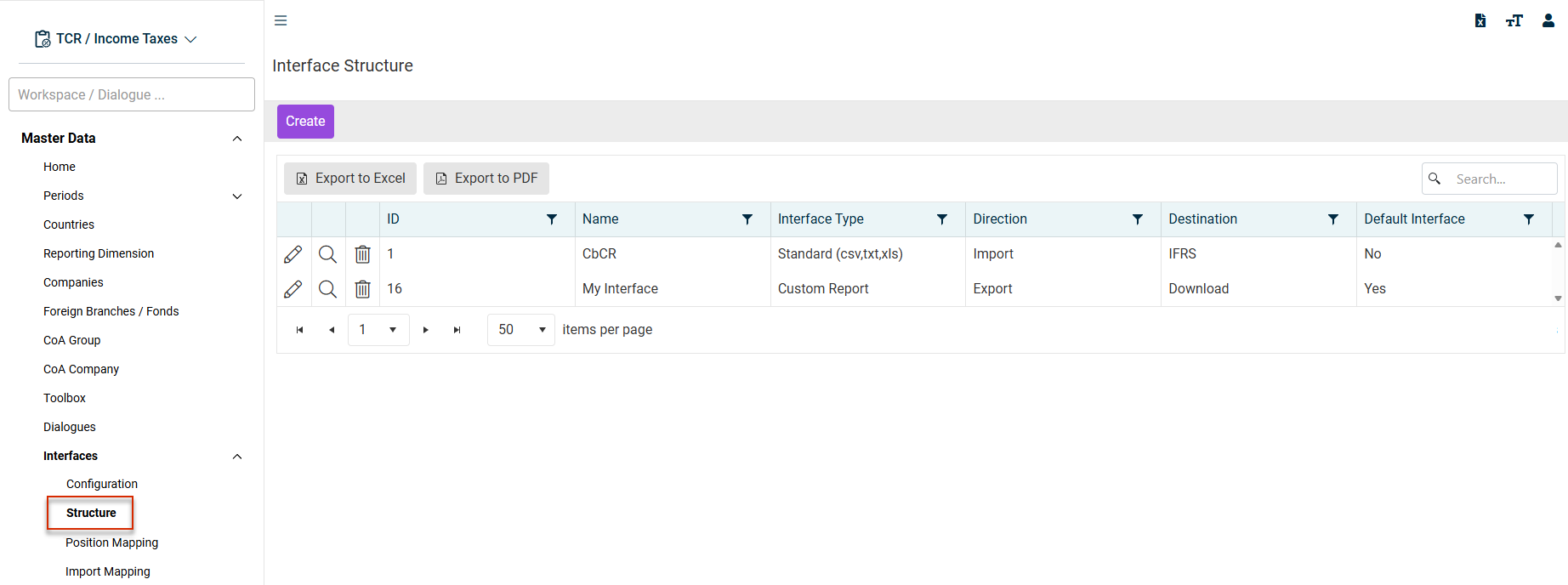Delete the CbCR row with trash icon
The image size is (1568, 585).
[362, 254]
